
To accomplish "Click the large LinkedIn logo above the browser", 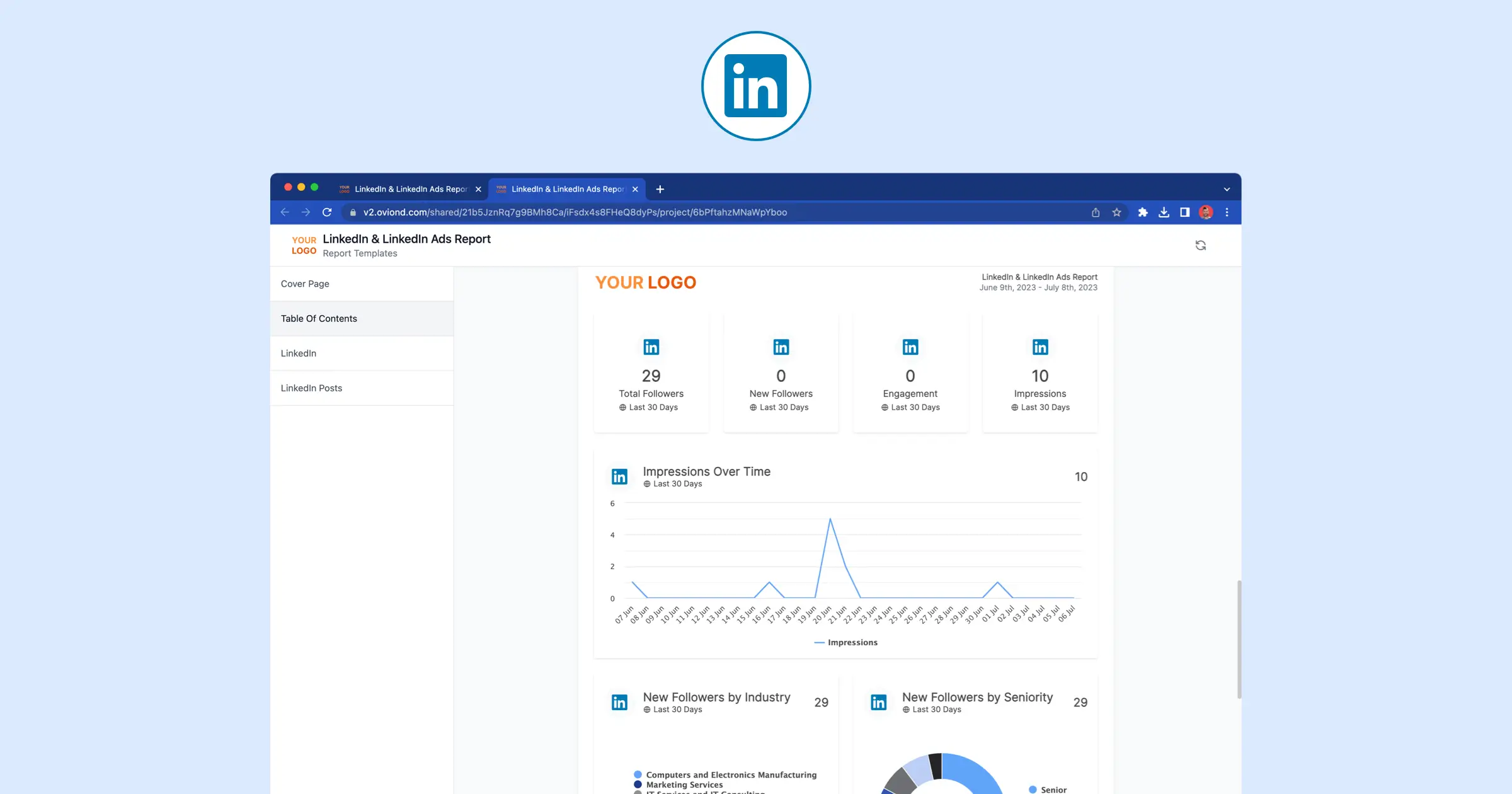I will pos(755,86).
